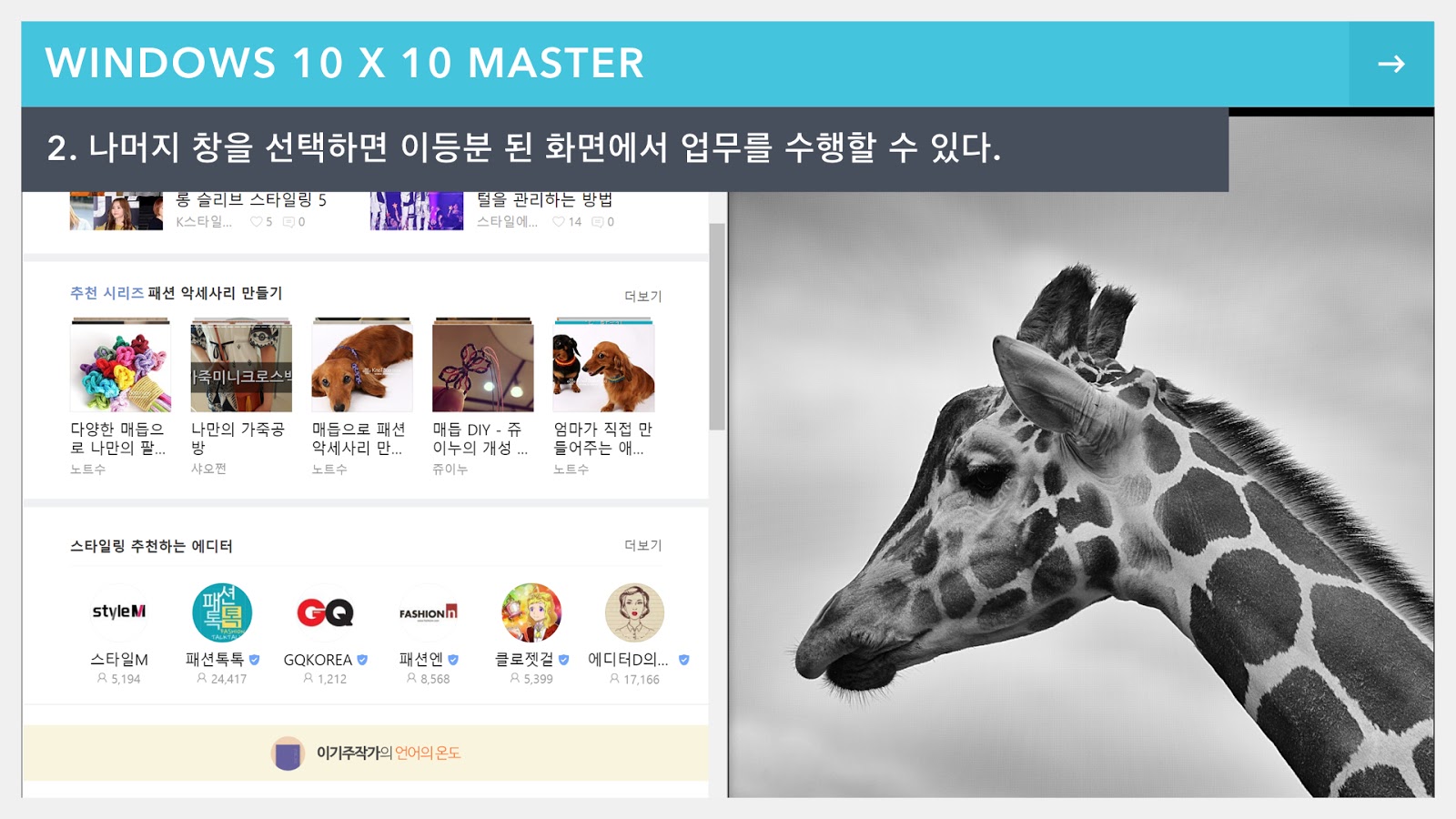The image size is (1456, 819).
Task: Click the 추천 시리즈 heading link
Action: pyautogui.click(x=106, y=293)
